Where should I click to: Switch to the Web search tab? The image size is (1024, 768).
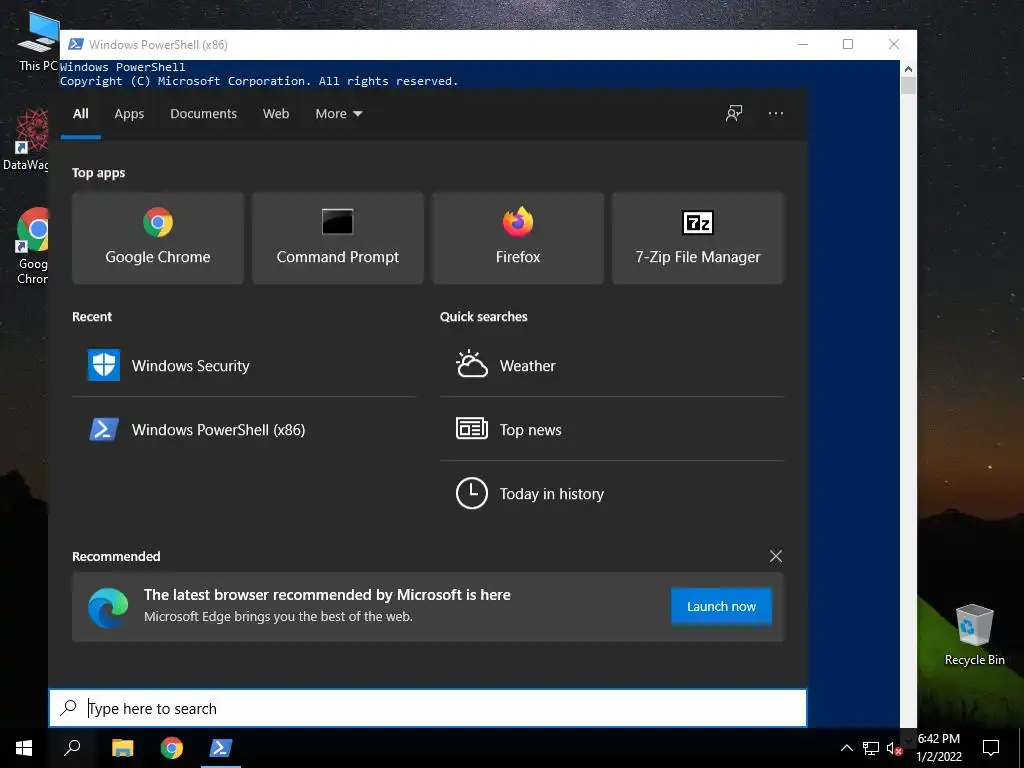click(276, 114)
